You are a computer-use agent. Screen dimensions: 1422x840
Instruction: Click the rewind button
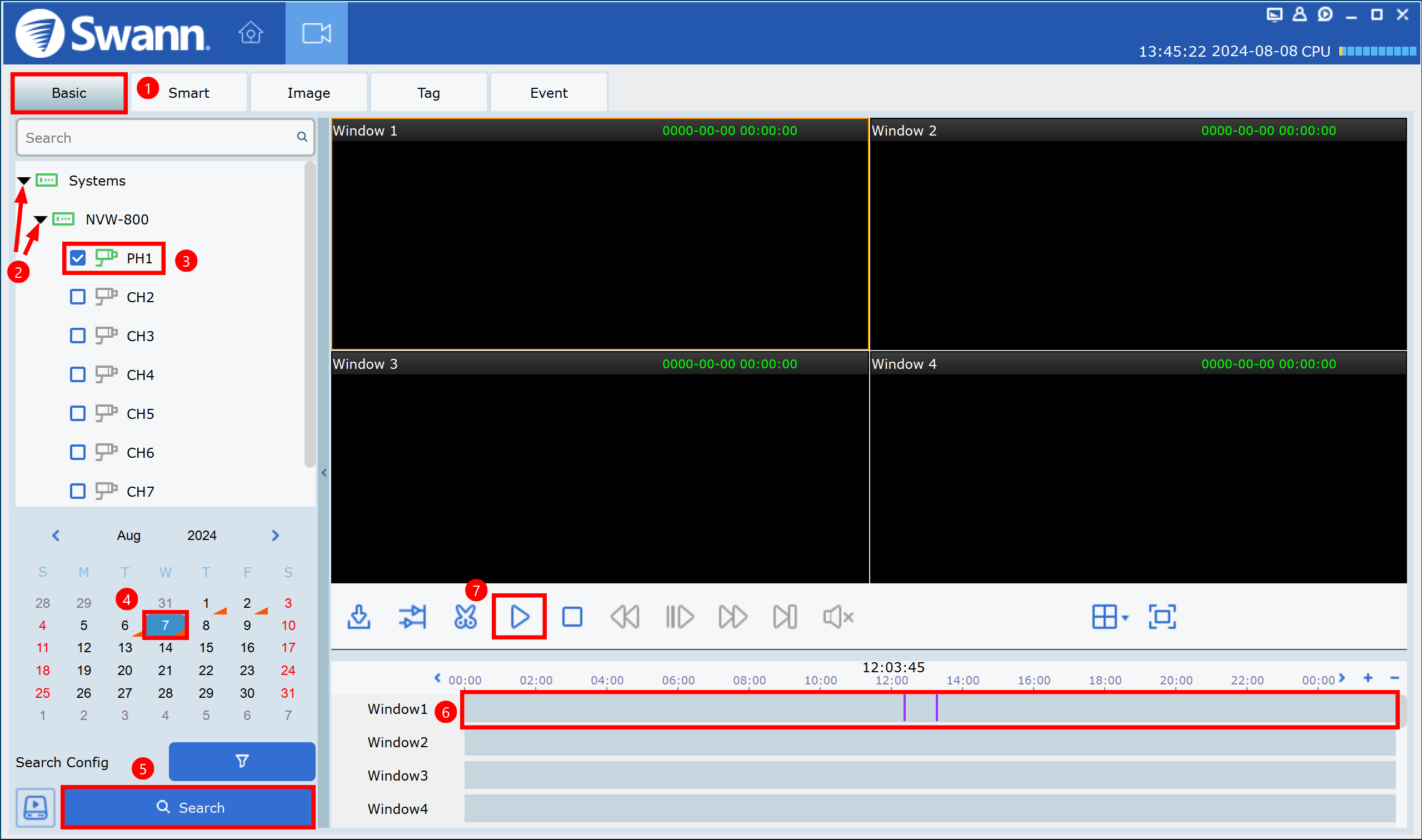(625, 617)
